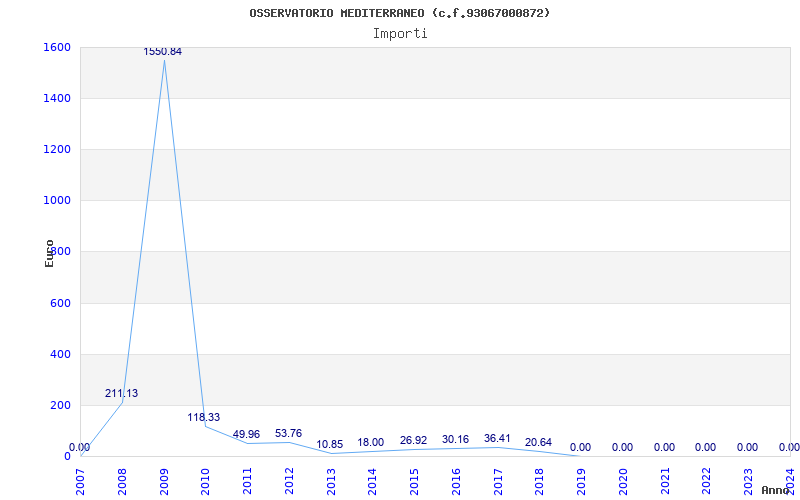Click the 18.00 data label
This screenshot has height=500, width=800.
coord(370,442)
